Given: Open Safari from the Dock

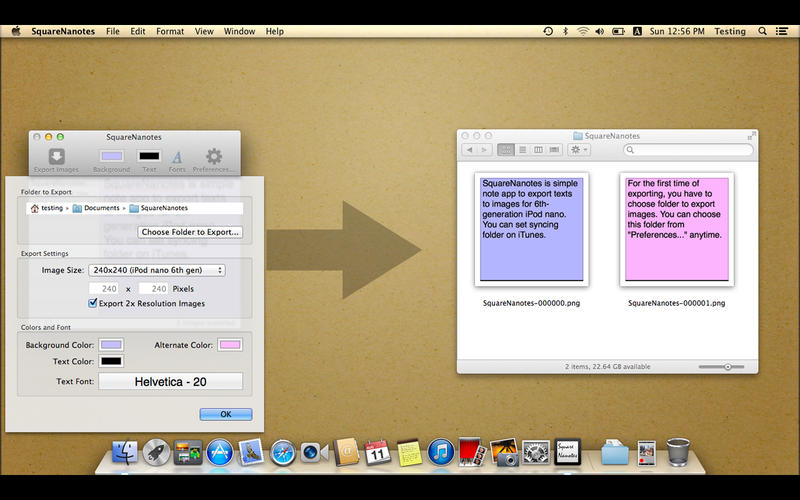Looking at the screenshot, I should pos(283,453).
